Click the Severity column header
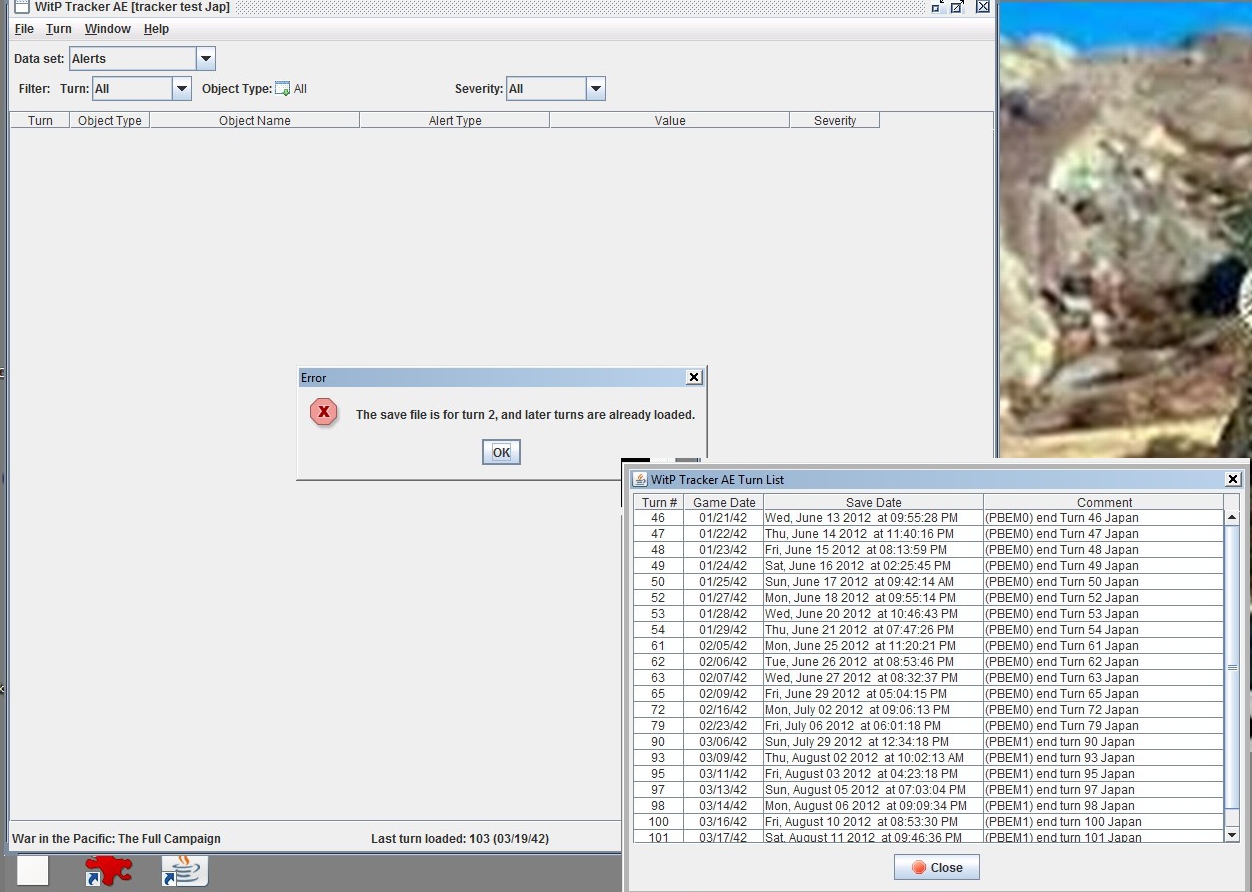The image size is (1252, 892). 834,120
